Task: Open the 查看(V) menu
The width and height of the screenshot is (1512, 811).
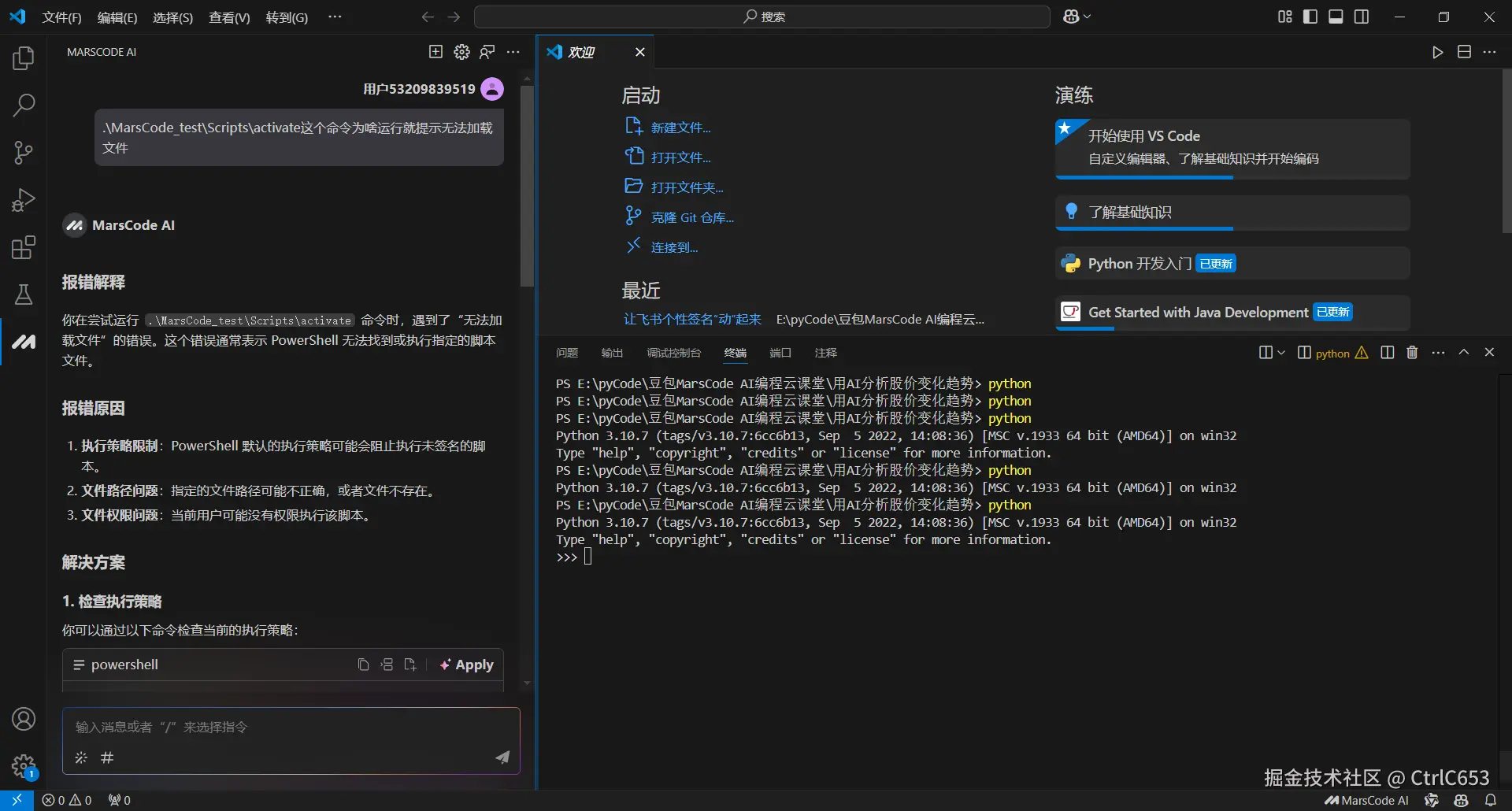Action: coord(228,17)
